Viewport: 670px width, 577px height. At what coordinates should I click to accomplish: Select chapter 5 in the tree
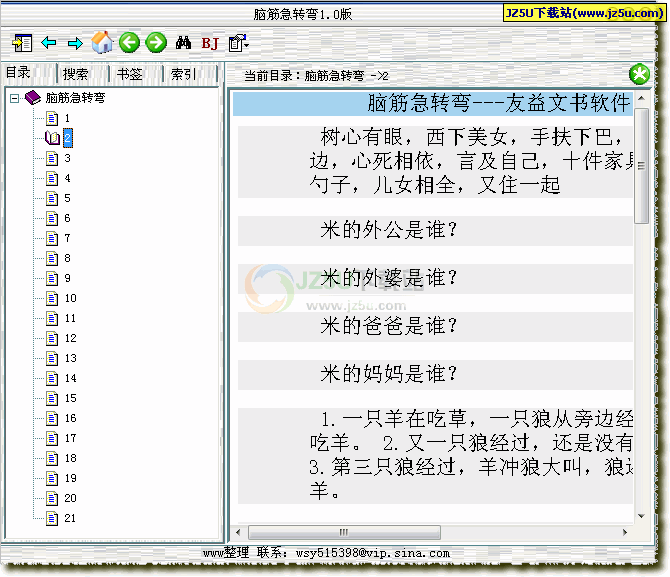pos(67,198)
